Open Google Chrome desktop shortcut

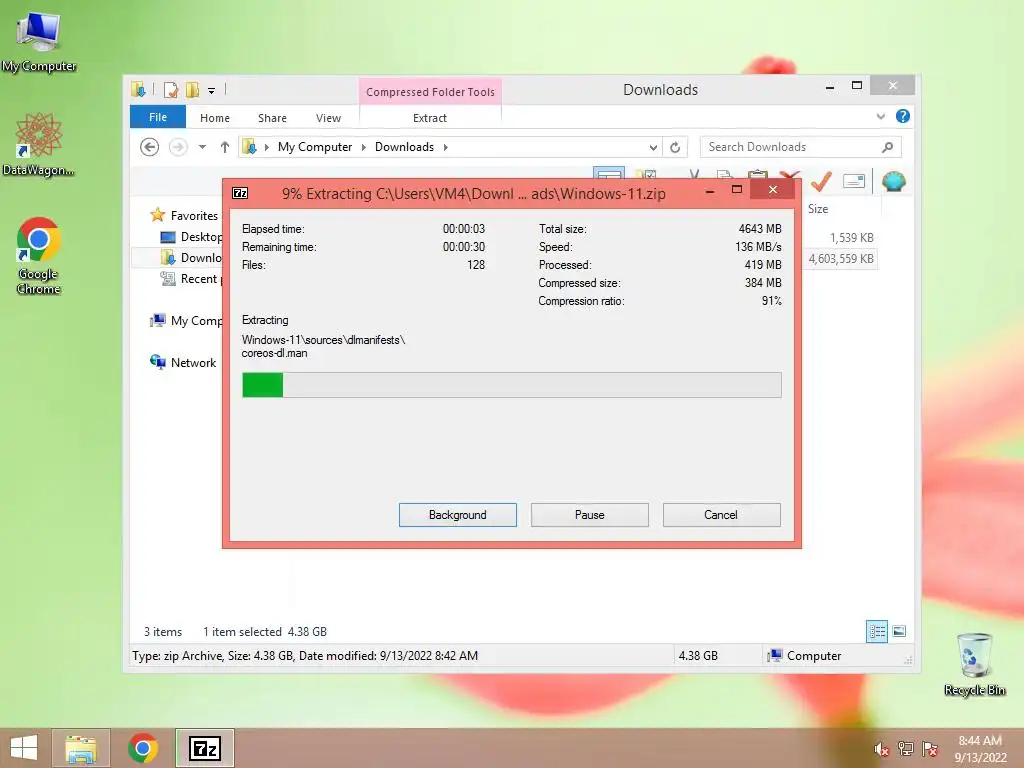pyautogui.click(x=38, y=256)
